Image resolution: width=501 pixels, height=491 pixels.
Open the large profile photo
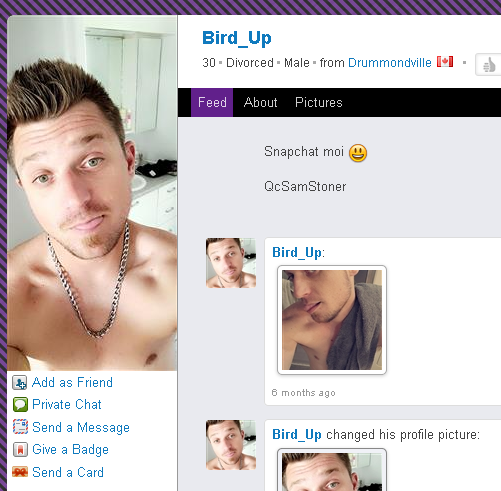pos(92,193)
